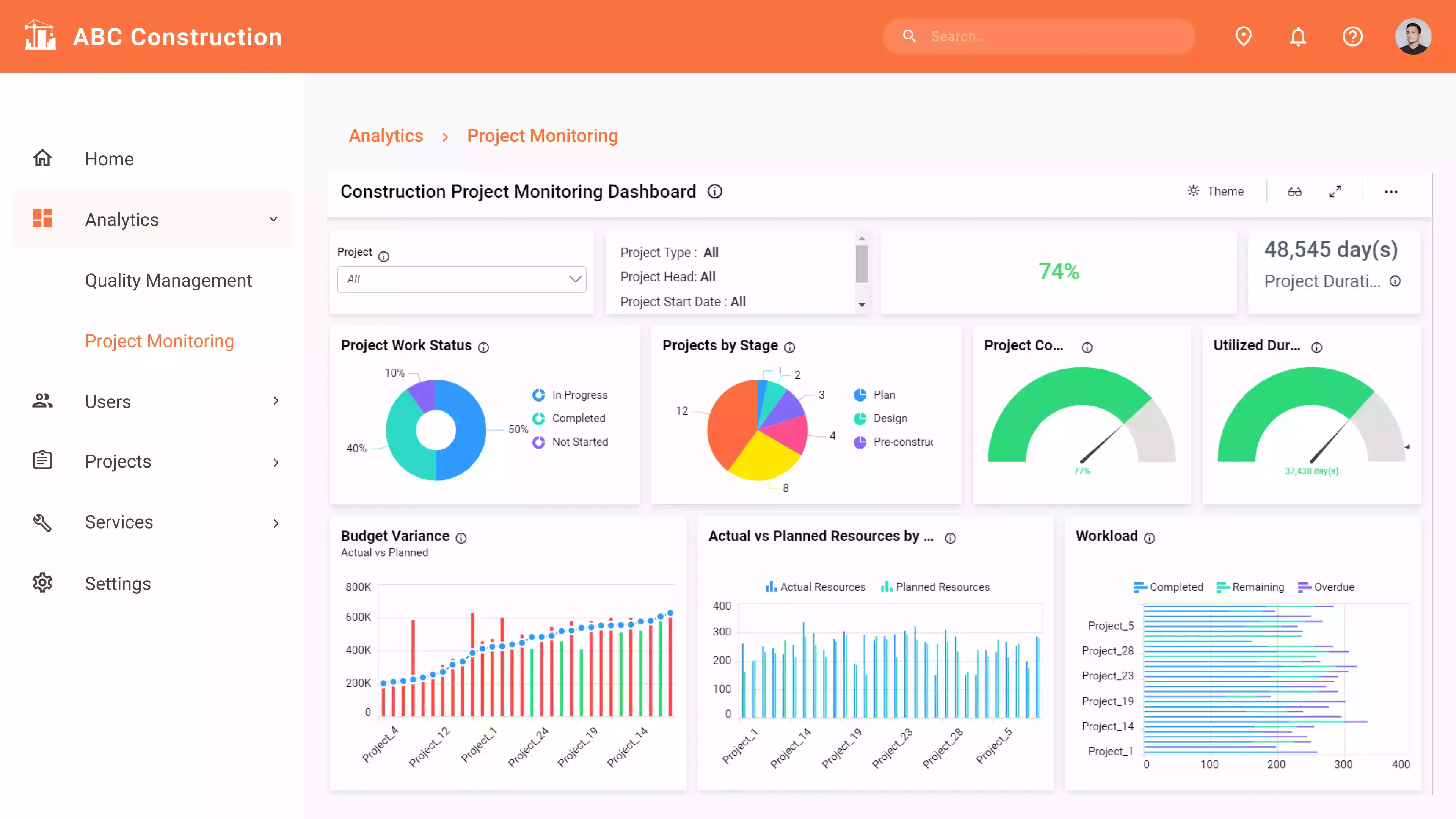Click the Utilized Dur... info icon
Viewport: 1456px width, 819px height.
click(x=1317, y=347)
